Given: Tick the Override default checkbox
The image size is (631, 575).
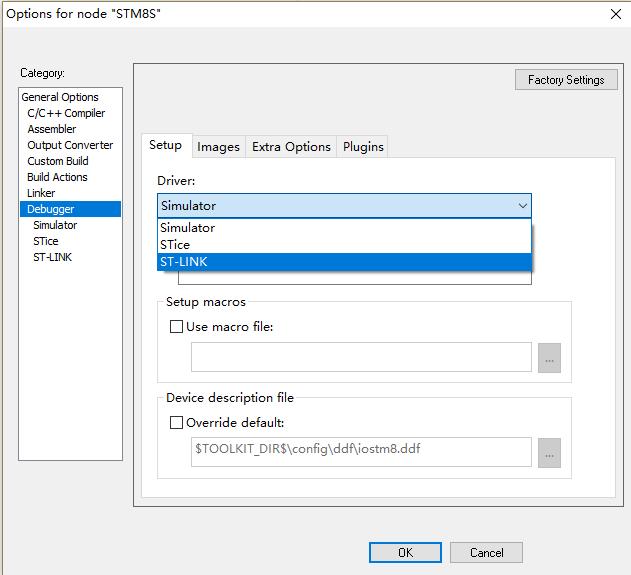Looking at the screenshot, I should [x=176, y=422].
